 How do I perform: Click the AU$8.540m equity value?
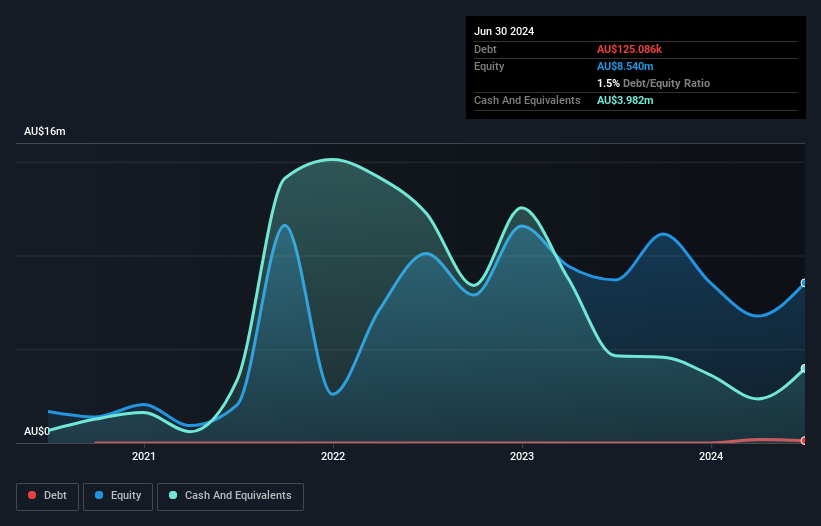click(x=625, y=66)
